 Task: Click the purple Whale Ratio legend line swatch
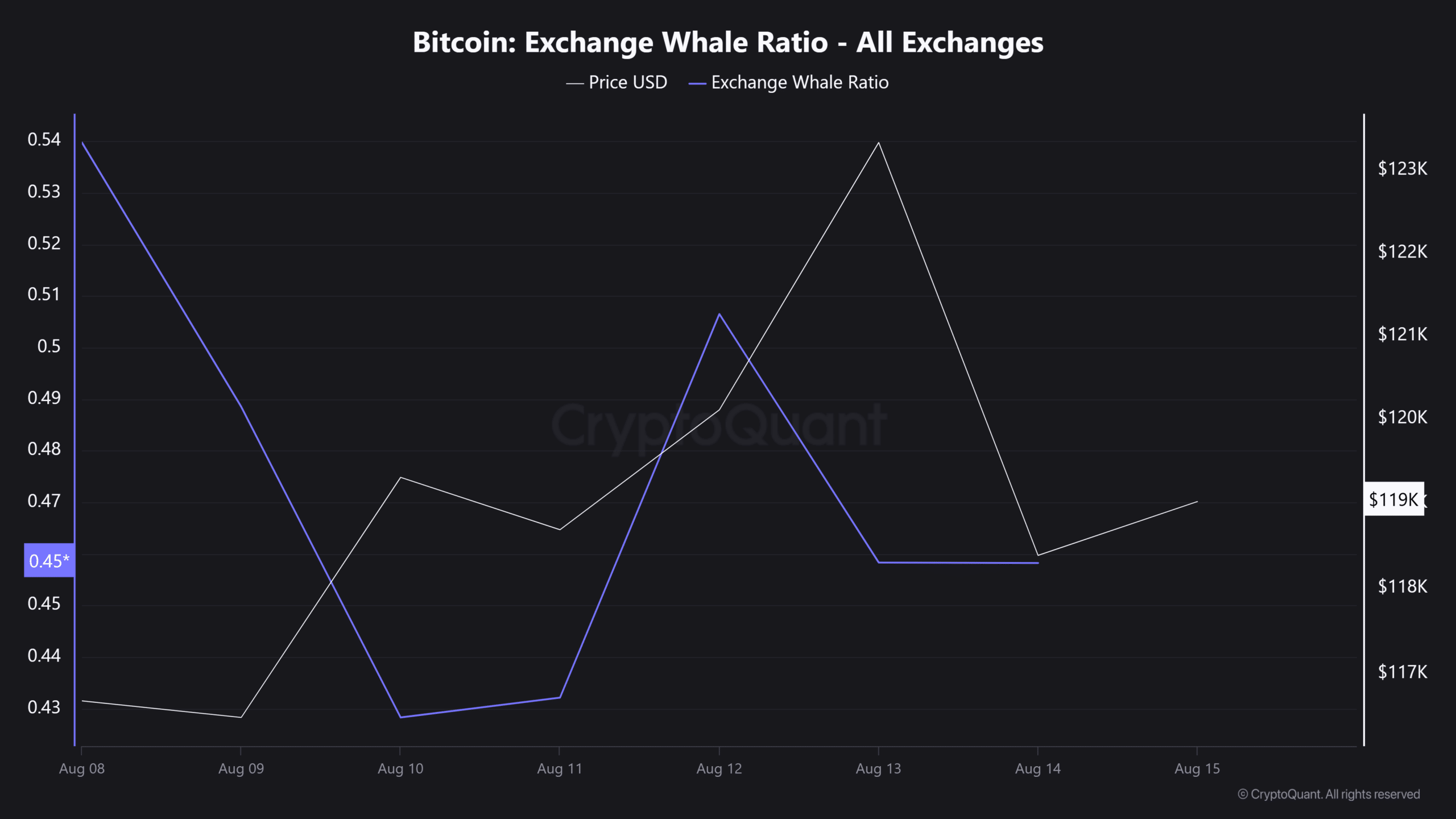[697, 84]
